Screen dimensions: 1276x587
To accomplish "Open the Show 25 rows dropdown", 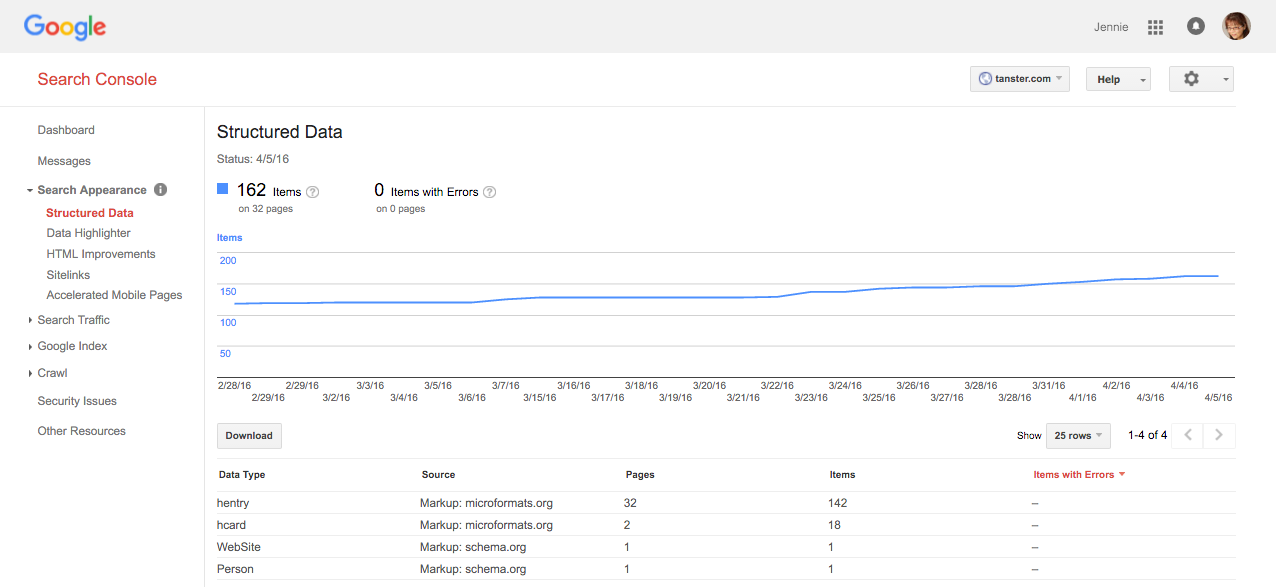I will click(1077, 435).
